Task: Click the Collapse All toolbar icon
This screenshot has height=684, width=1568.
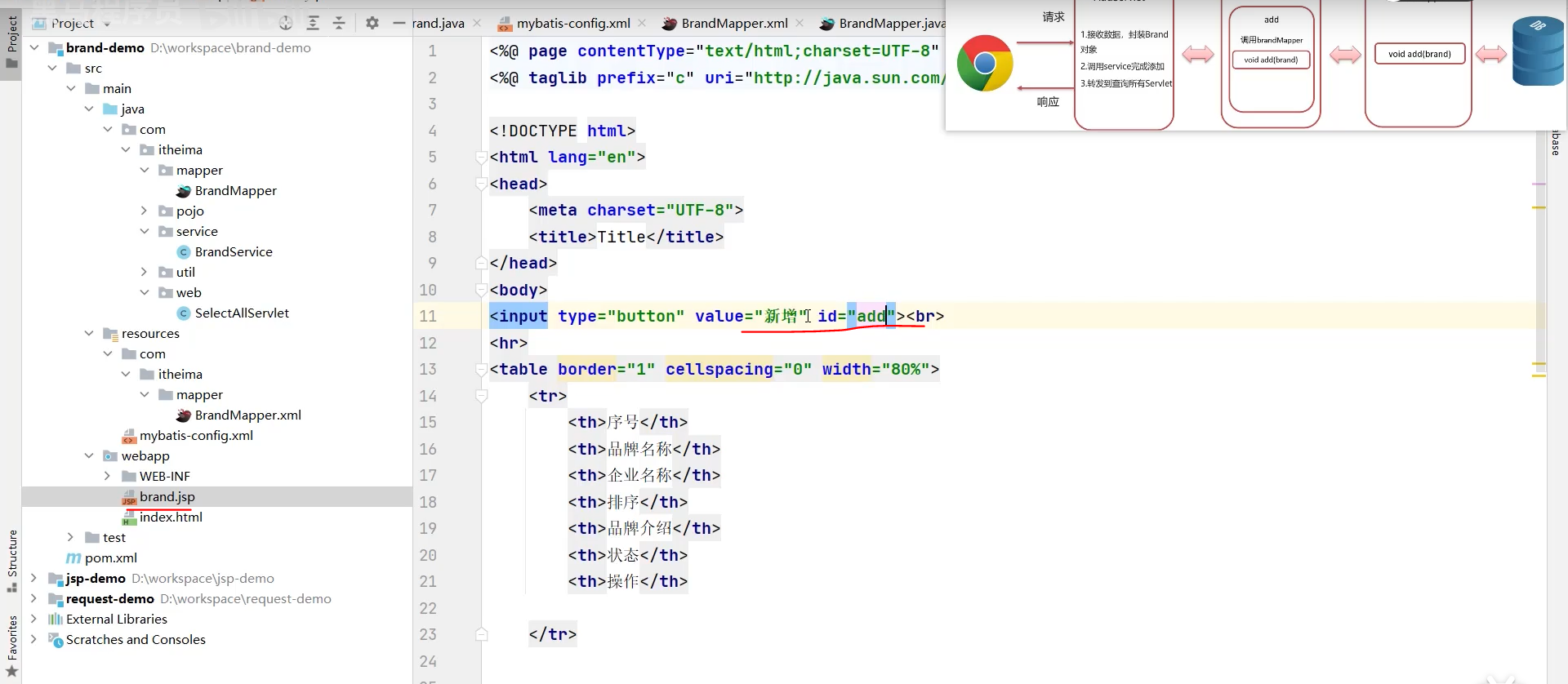Action: click(339, 23)
